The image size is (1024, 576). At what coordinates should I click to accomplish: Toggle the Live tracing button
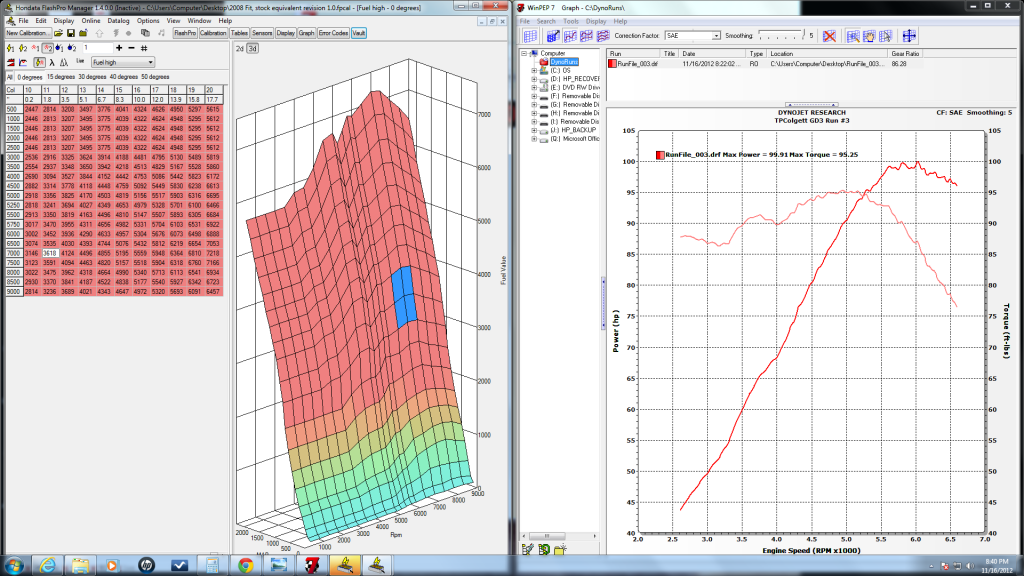click(x=80, y=61)
